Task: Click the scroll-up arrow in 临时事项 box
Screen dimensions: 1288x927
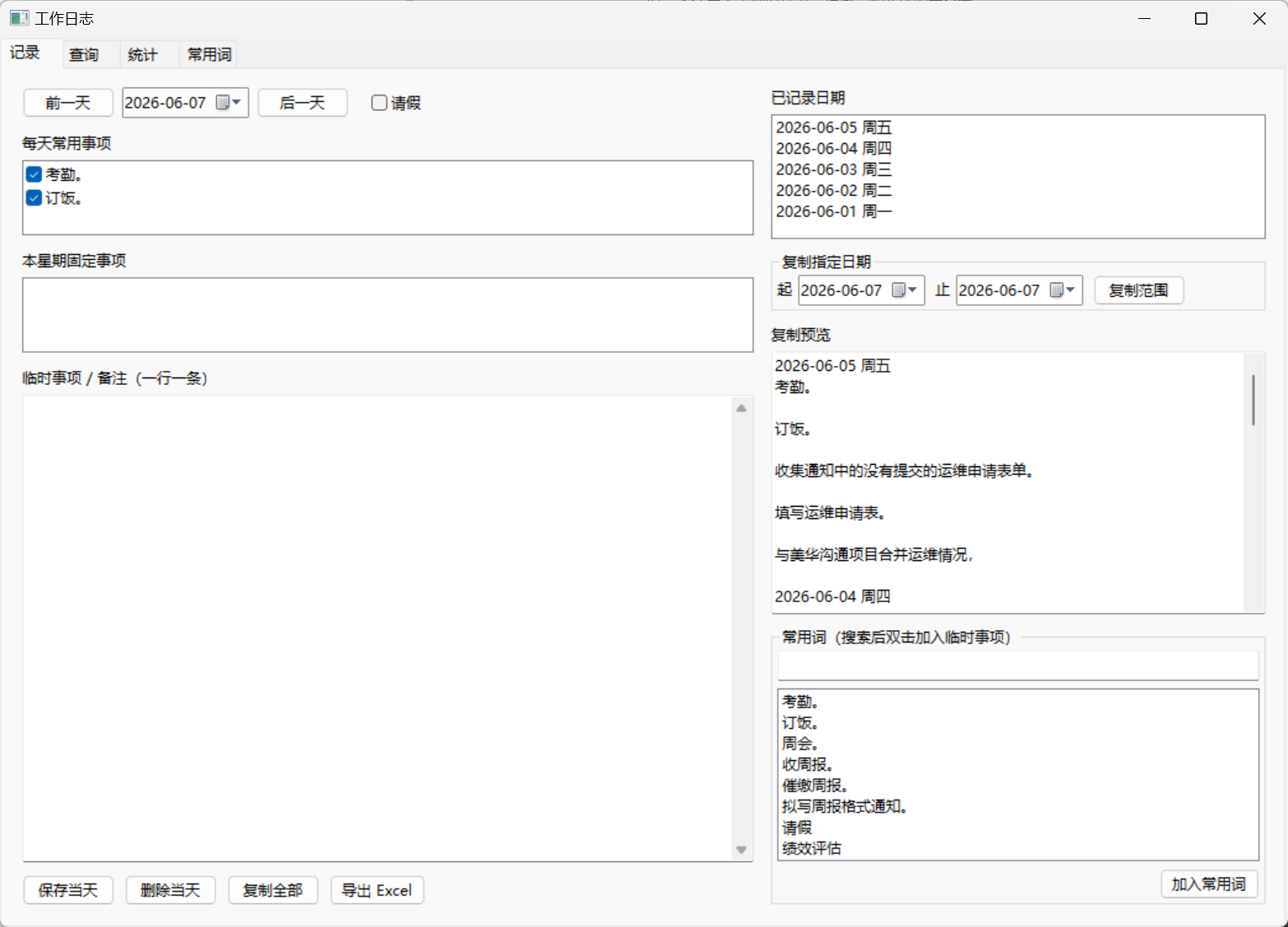Action: [741, 408]
